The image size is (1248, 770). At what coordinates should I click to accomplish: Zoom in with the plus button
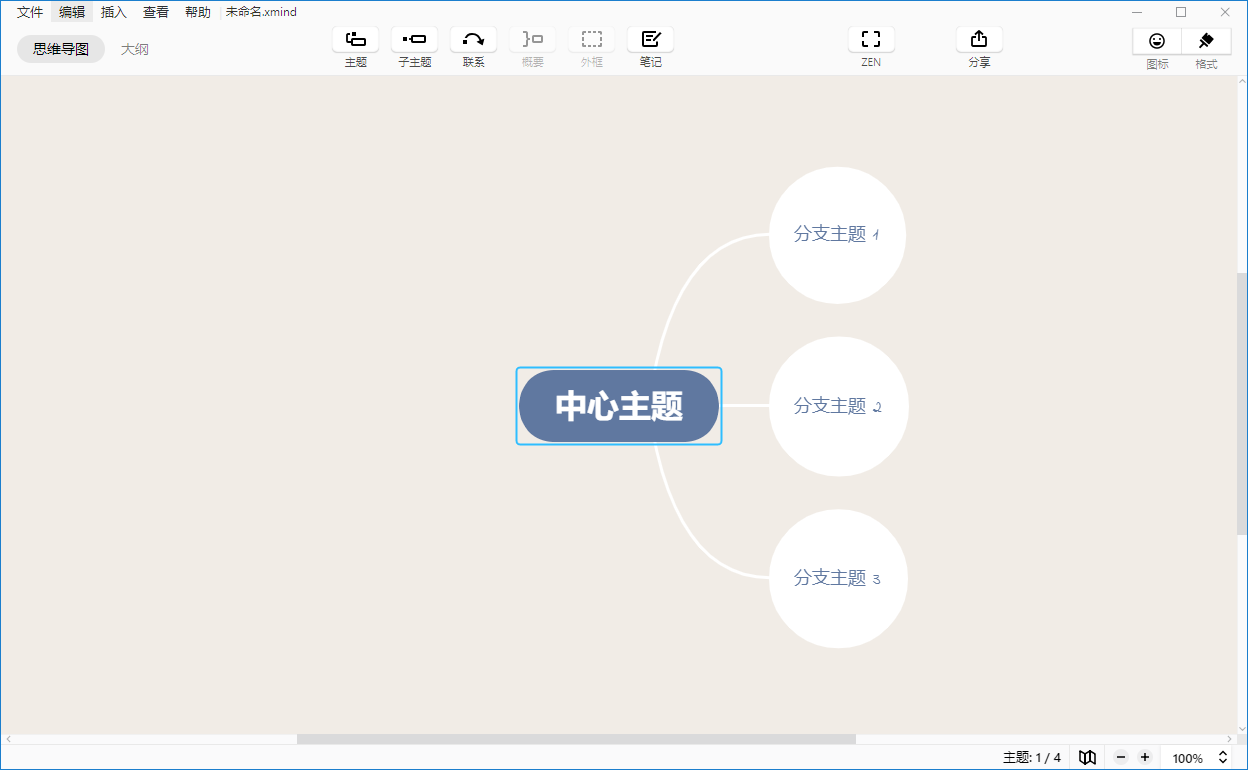[x=1145, y=758]
